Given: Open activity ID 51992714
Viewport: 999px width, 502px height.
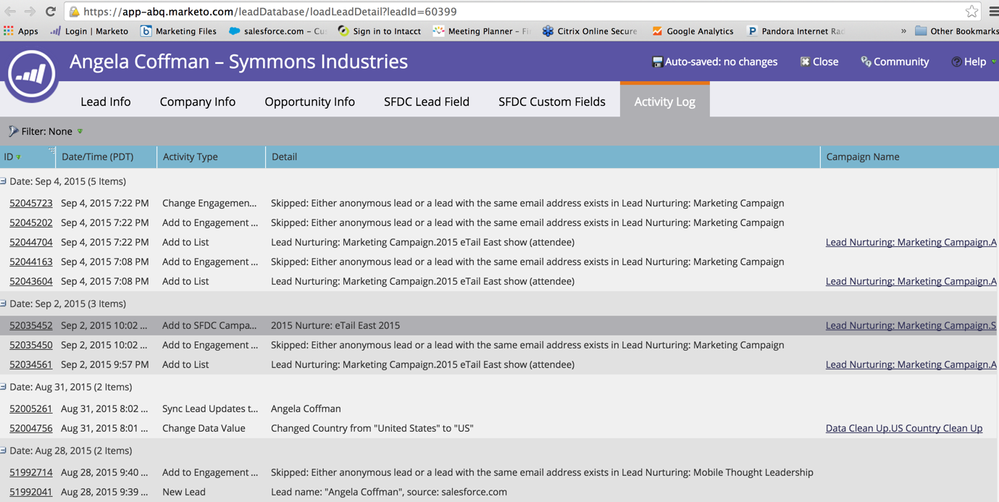Looking at the screenshot, I should click(31, 473).
